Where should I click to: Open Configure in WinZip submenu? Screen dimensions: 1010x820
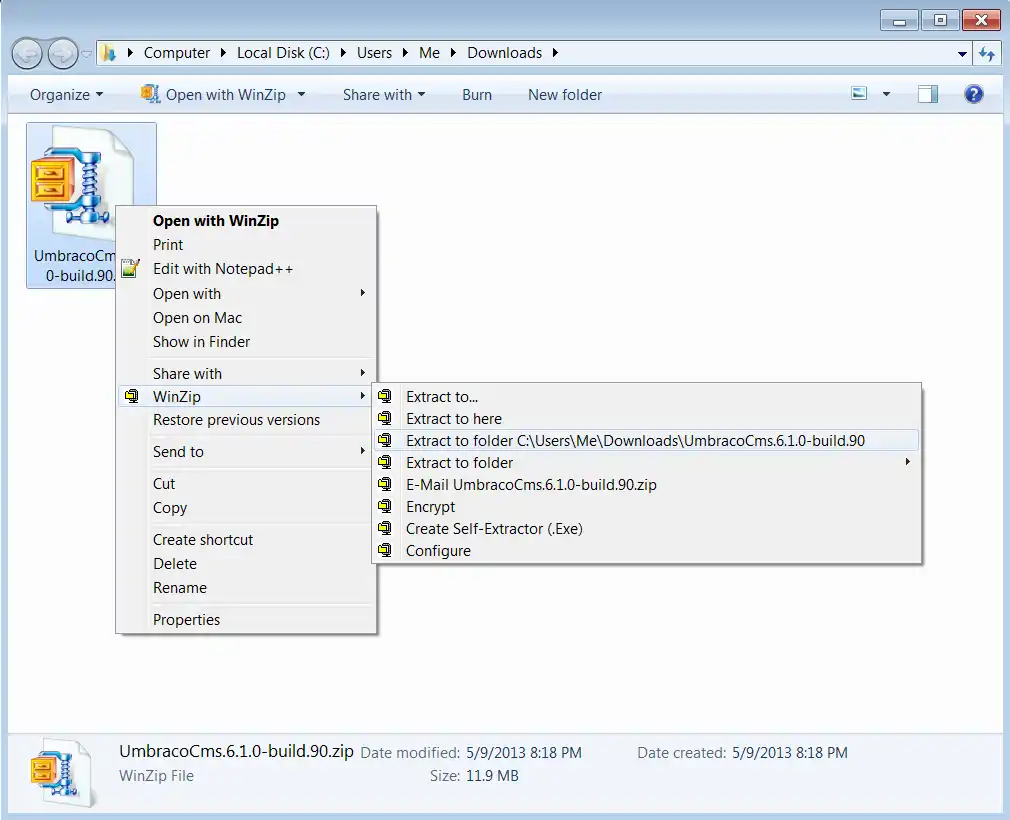coord(647,551)
